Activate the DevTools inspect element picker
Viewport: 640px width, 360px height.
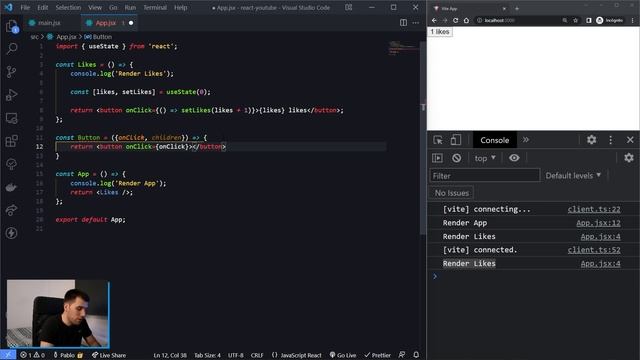pyautogui.click(x=438, y=140)
